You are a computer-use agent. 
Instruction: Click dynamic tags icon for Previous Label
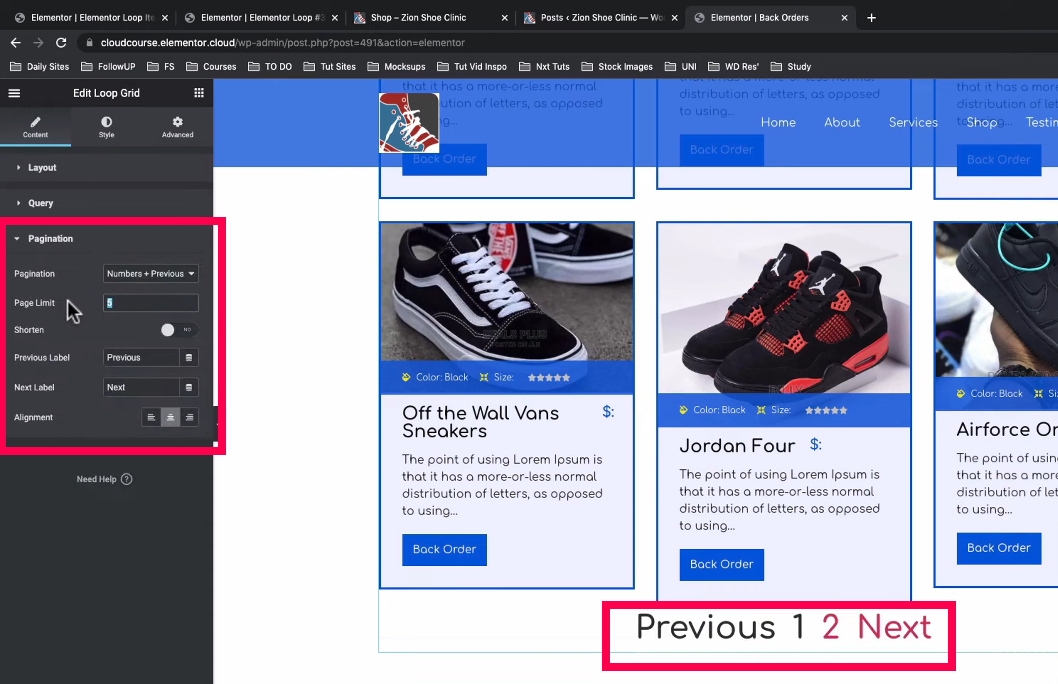click(189, 358)
